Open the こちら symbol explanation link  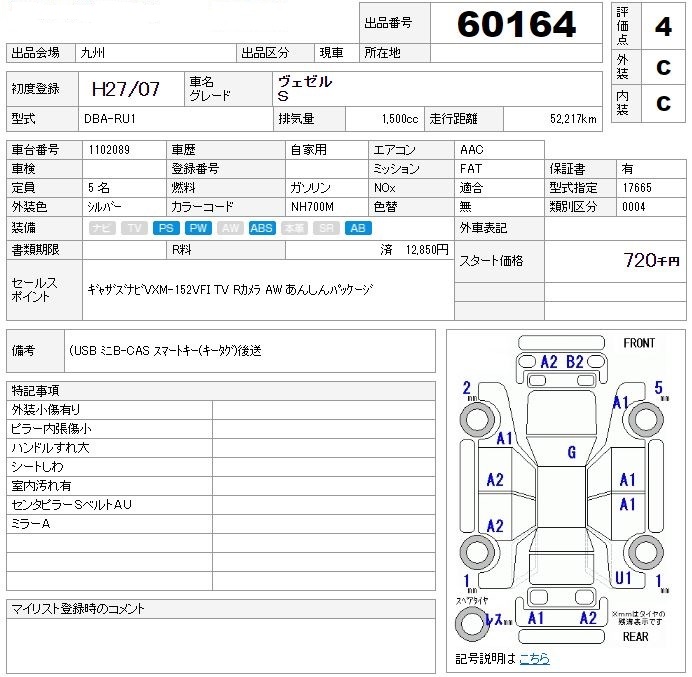click(x=533, y=658)
